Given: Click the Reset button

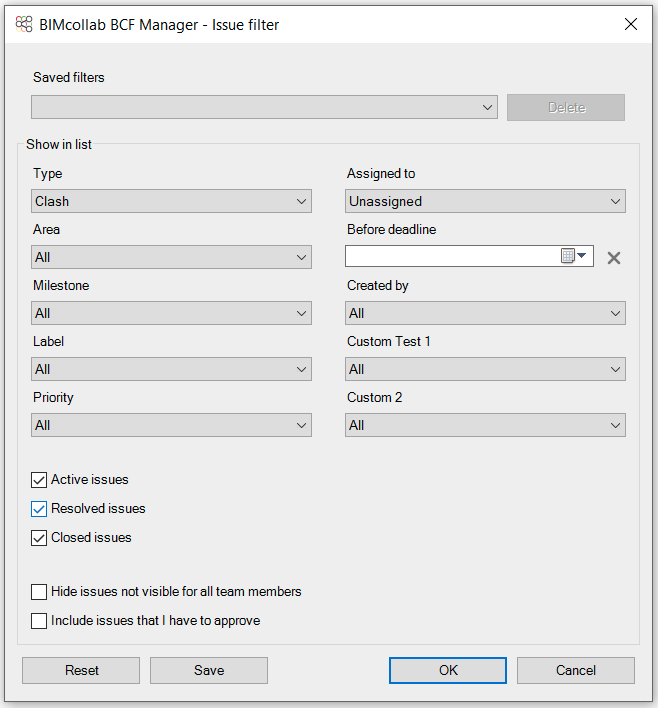Looking at the screenshot, I should point(81,670).
